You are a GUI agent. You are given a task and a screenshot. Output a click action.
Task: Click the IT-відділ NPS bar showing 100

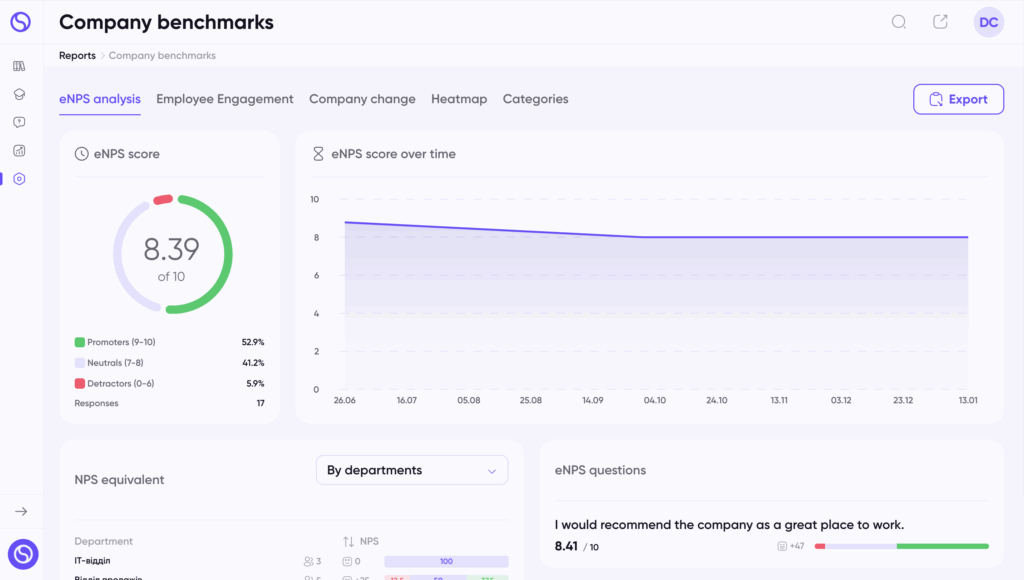coord(446,561)
